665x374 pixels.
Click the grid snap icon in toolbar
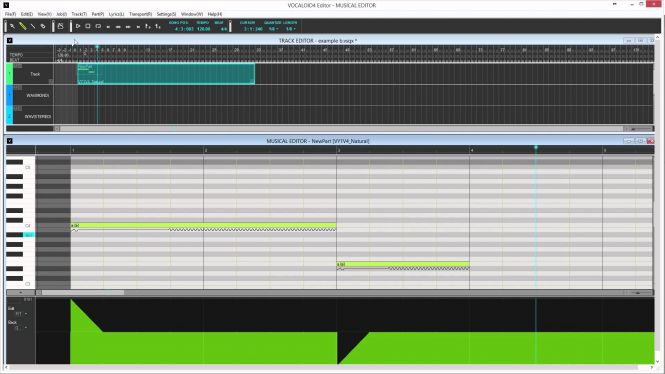pyautogui.click(x=60, y=26)
